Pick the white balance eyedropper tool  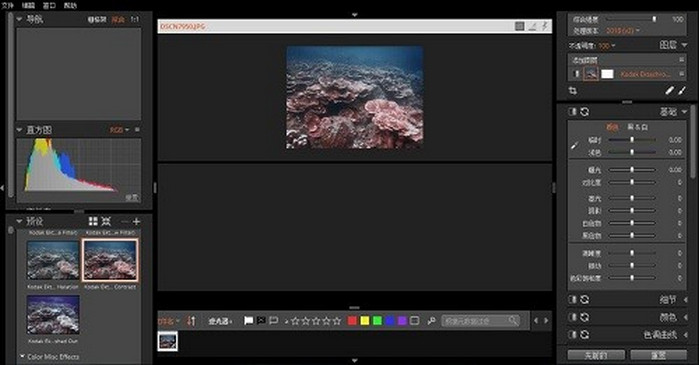[x=575, y=146]
